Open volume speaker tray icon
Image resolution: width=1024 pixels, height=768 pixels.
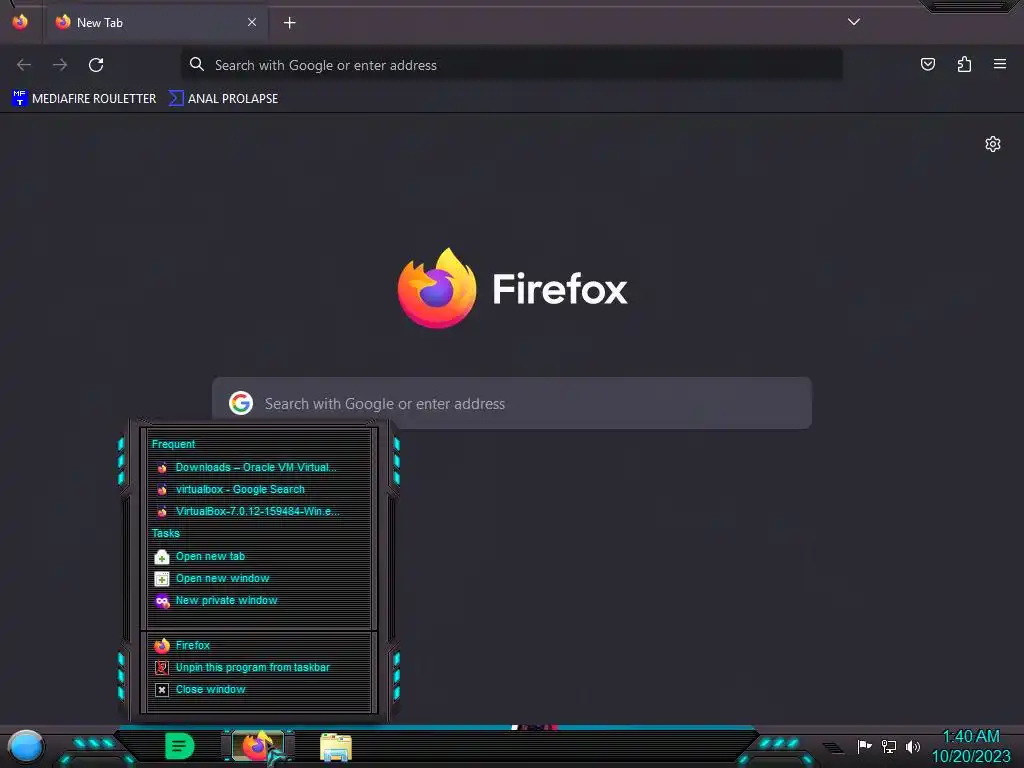point(912,746)
